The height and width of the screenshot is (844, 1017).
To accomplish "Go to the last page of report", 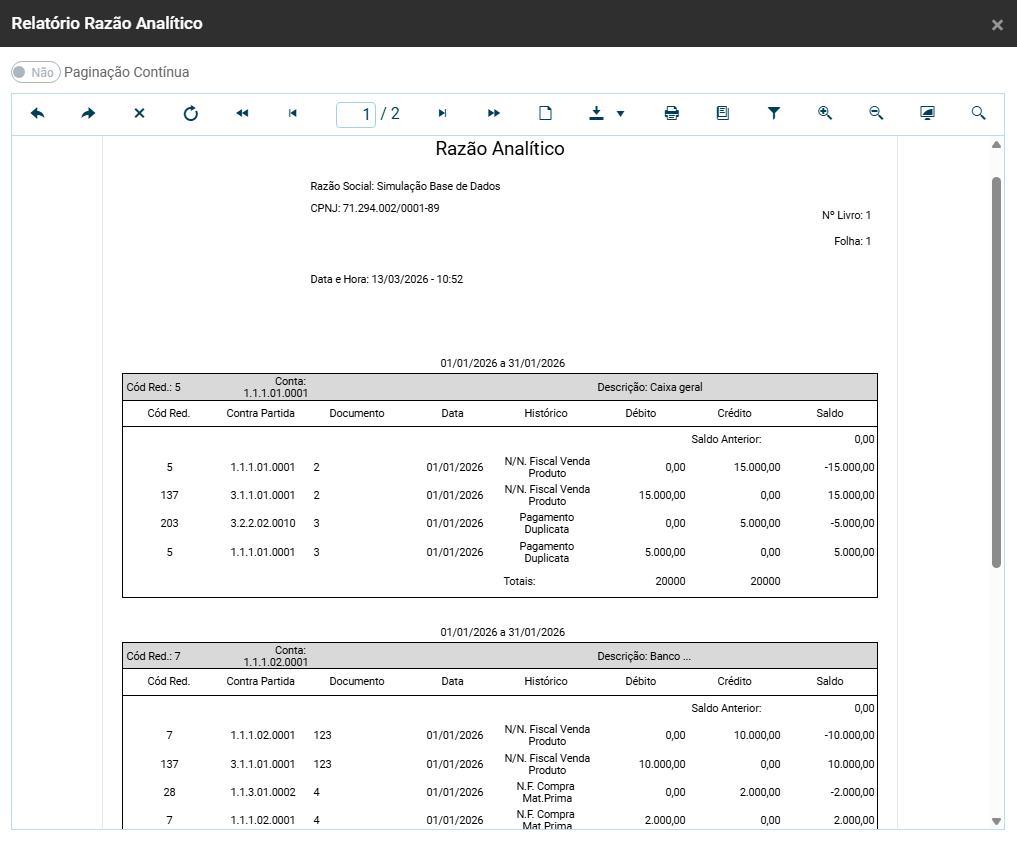I will [494, 114].
